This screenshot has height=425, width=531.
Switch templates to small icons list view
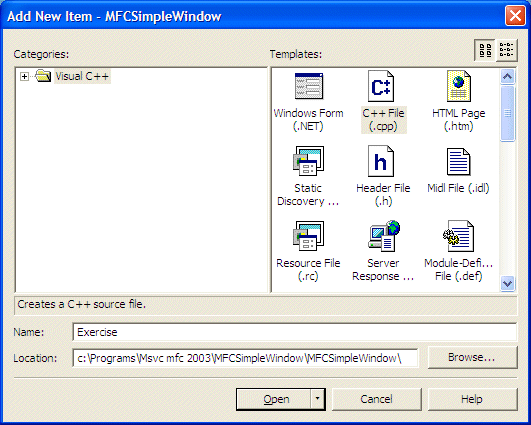click(x=507, y=50)
